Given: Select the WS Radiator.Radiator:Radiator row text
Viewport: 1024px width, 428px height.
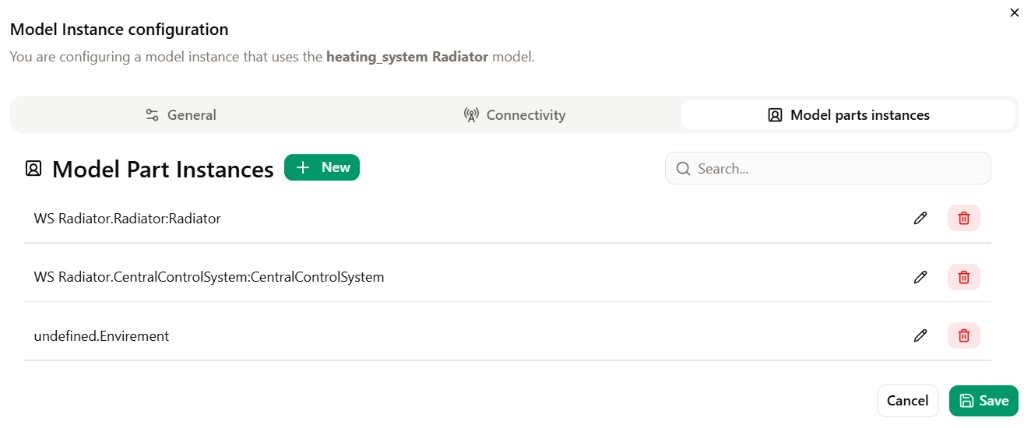Looking at the screenshot, I should coord(127,219).
